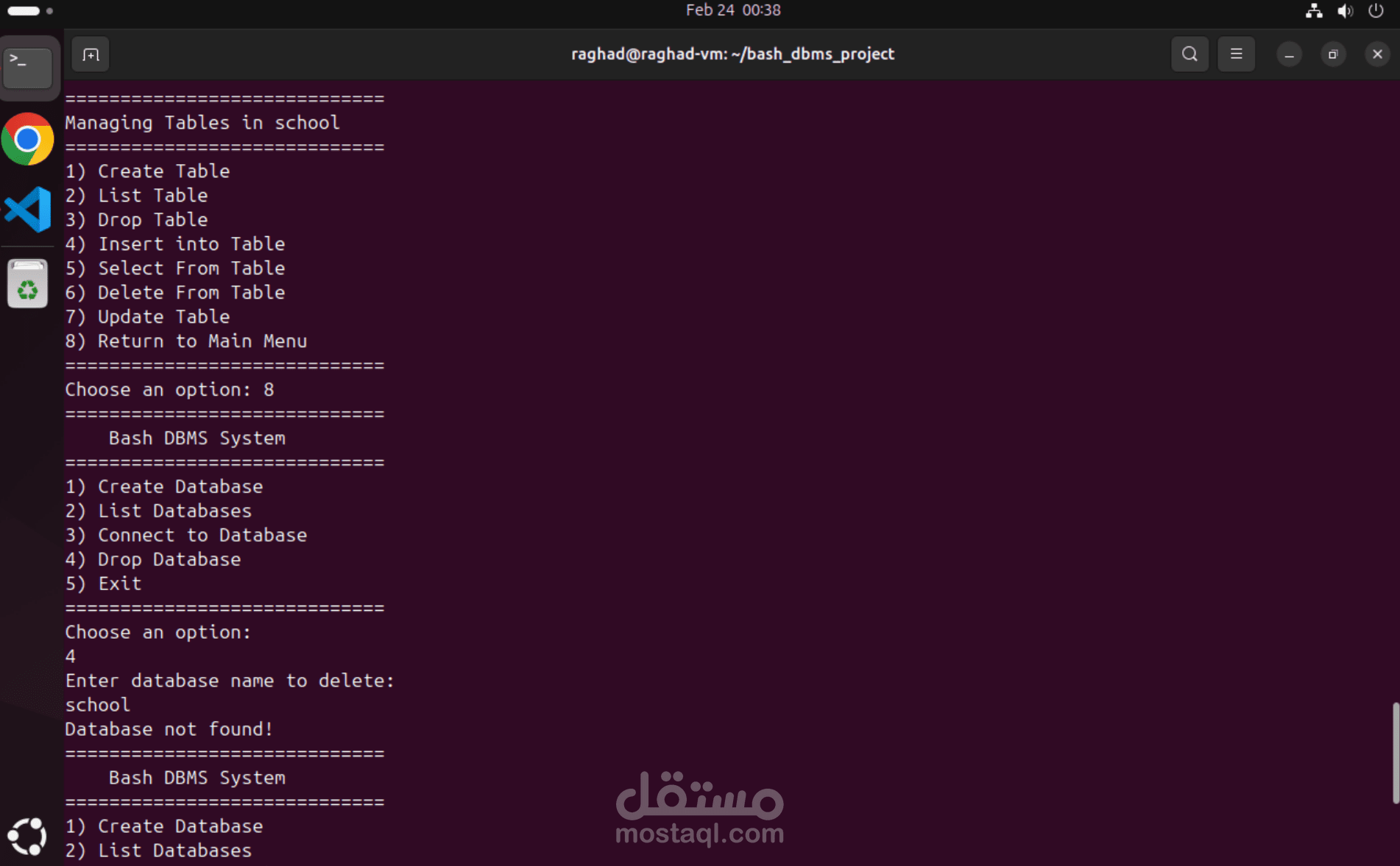The width and height of the screenshot is (1400, 866).
Task: Open network status indicator
Action: click(1314, 11)
